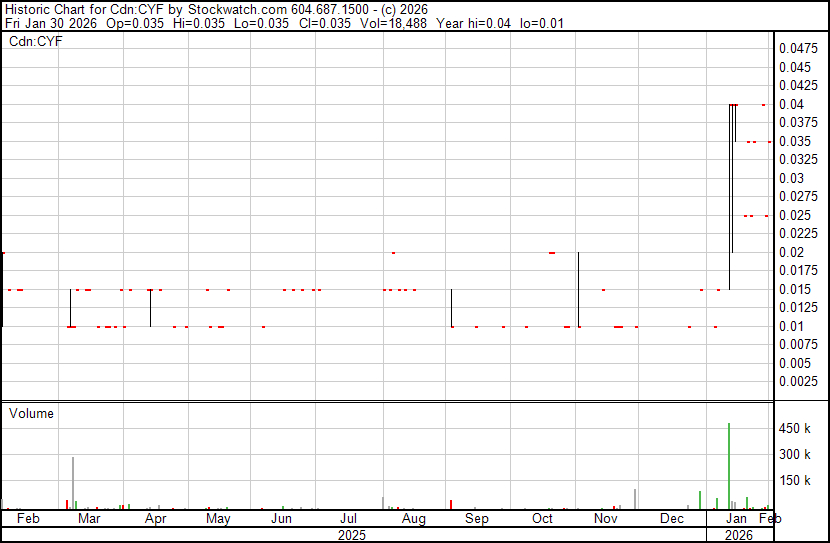Screen dimensions: 830x543
Task: Select the 0.0325 price axis label
Action: (x=798, y=159)
